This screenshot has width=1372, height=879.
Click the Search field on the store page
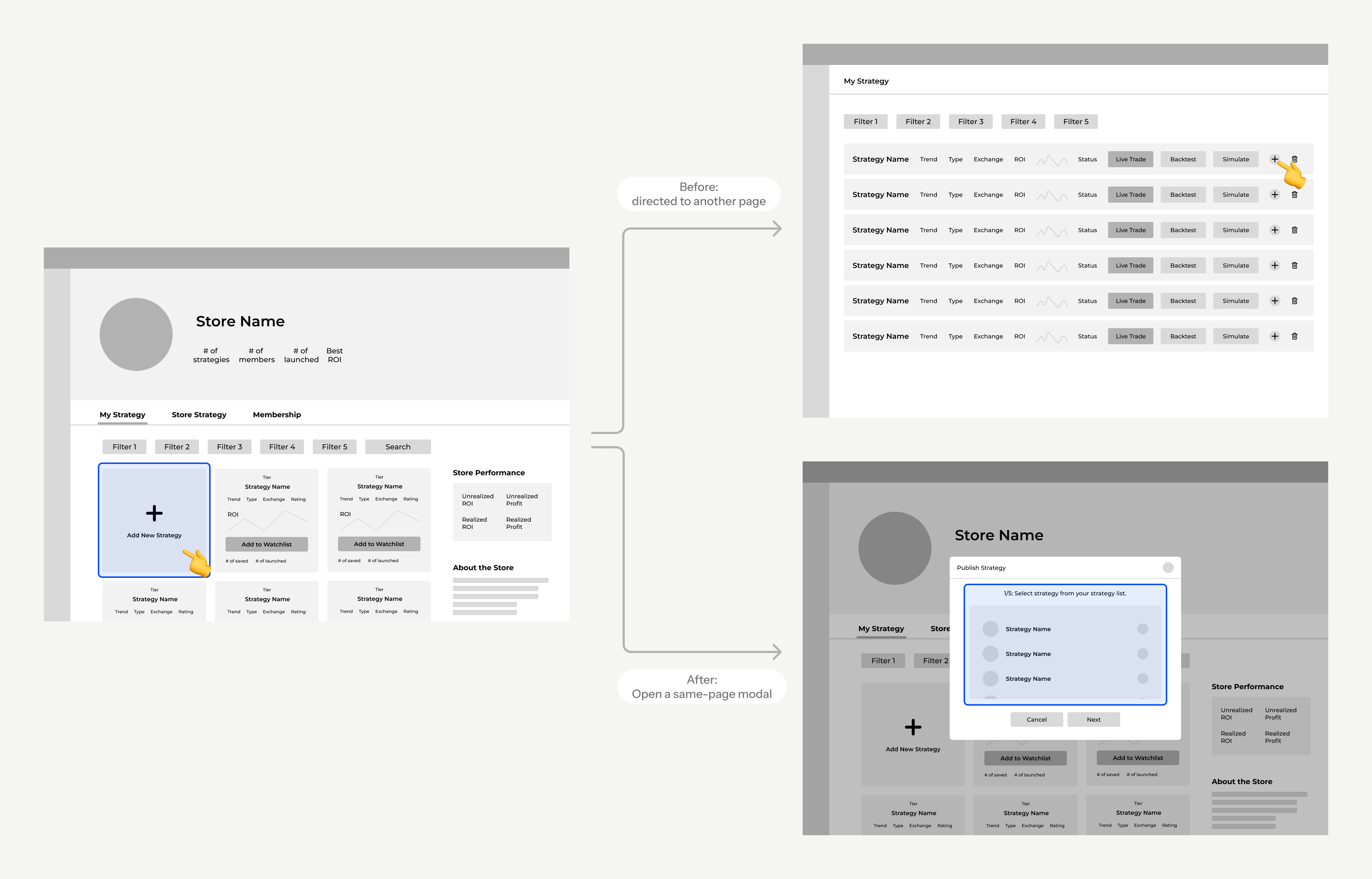[x=398, y=447]
